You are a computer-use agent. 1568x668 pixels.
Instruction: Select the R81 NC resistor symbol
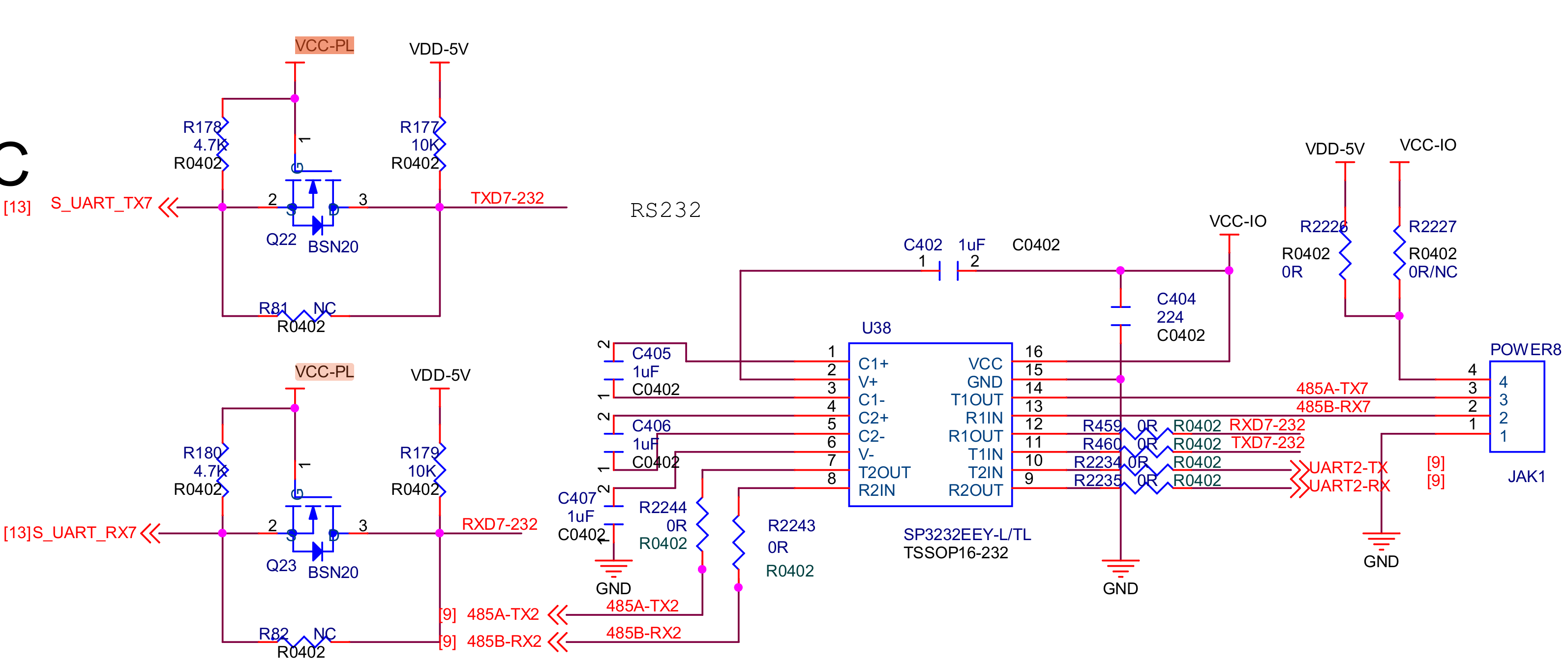(x=304, y=315)
